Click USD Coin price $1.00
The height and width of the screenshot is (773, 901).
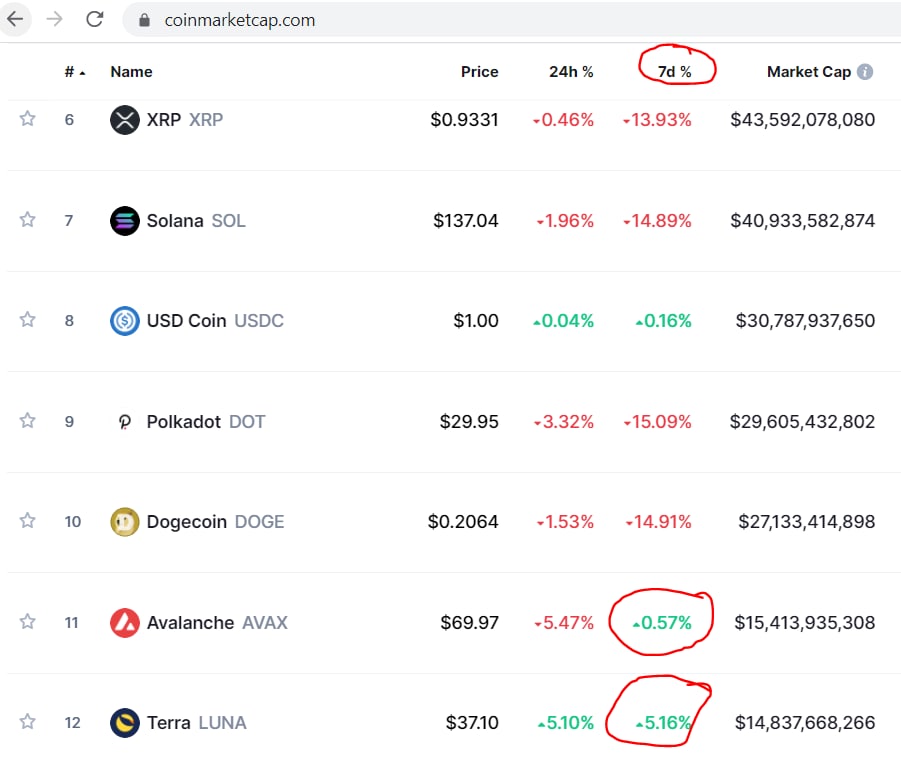pyautogui.click(x=476, y=321)
